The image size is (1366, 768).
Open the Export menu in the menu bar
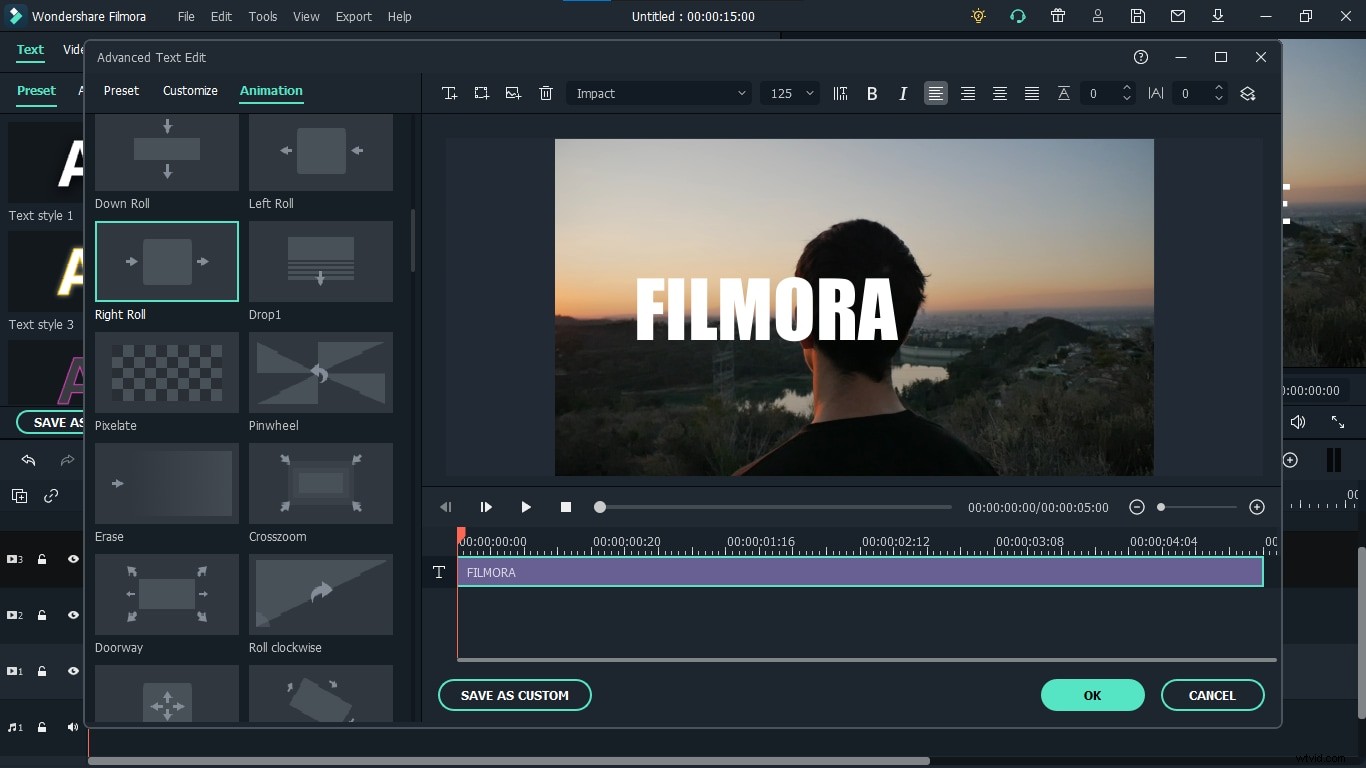tap(353, 16)
